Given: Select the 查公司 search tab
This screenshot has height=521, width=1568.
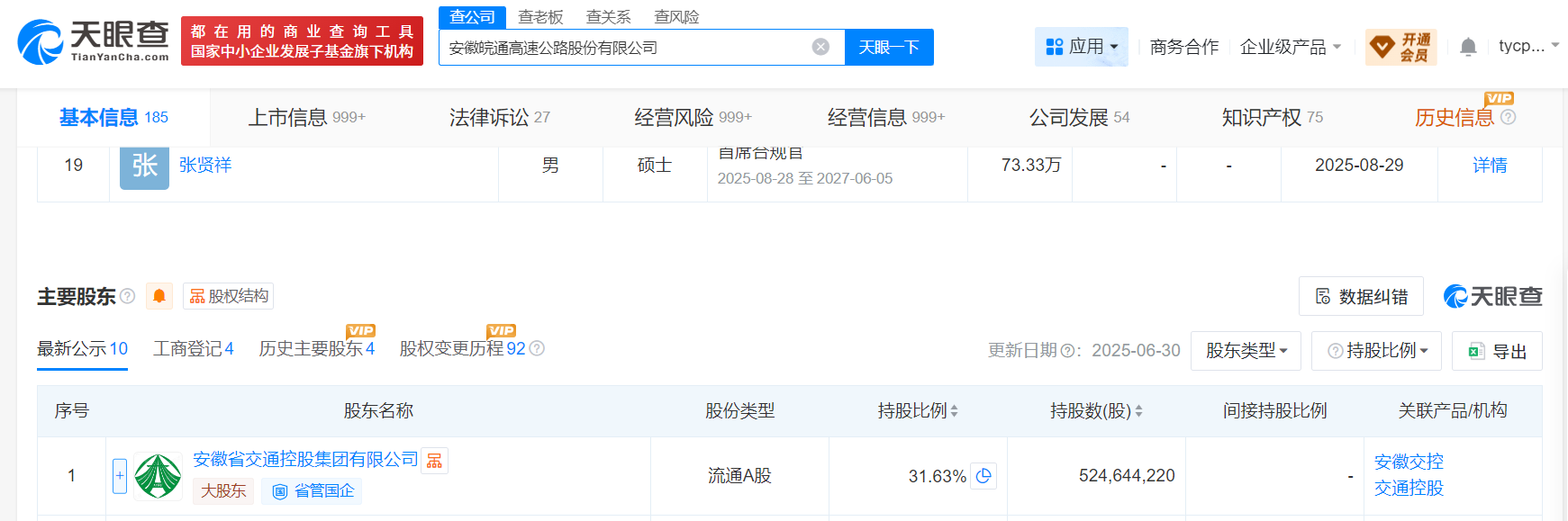Looking at the screenshot, I should coord(473,17).
